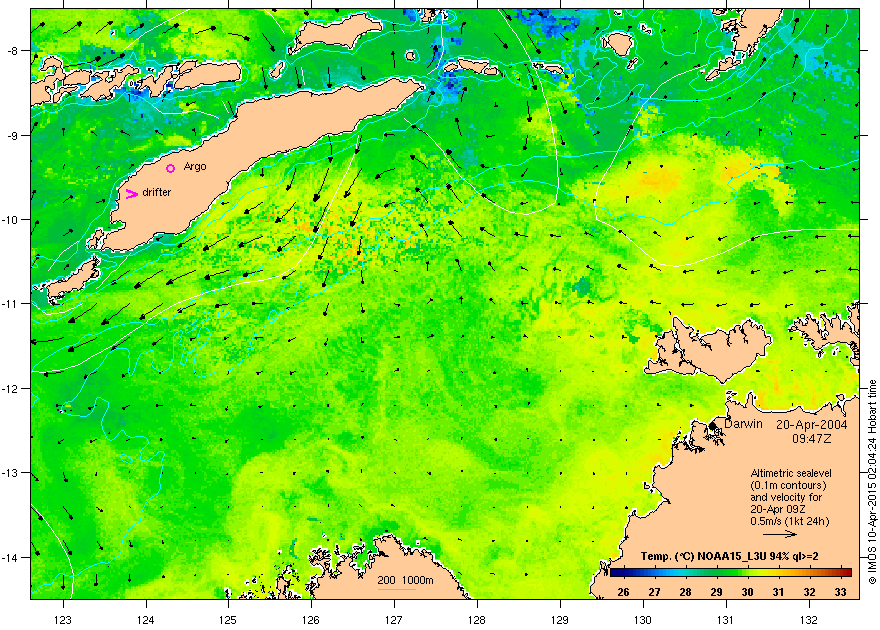This screenshot has height=630, width=880.
Task: Click longitude axis label 126
Action: tap(311, 620)
